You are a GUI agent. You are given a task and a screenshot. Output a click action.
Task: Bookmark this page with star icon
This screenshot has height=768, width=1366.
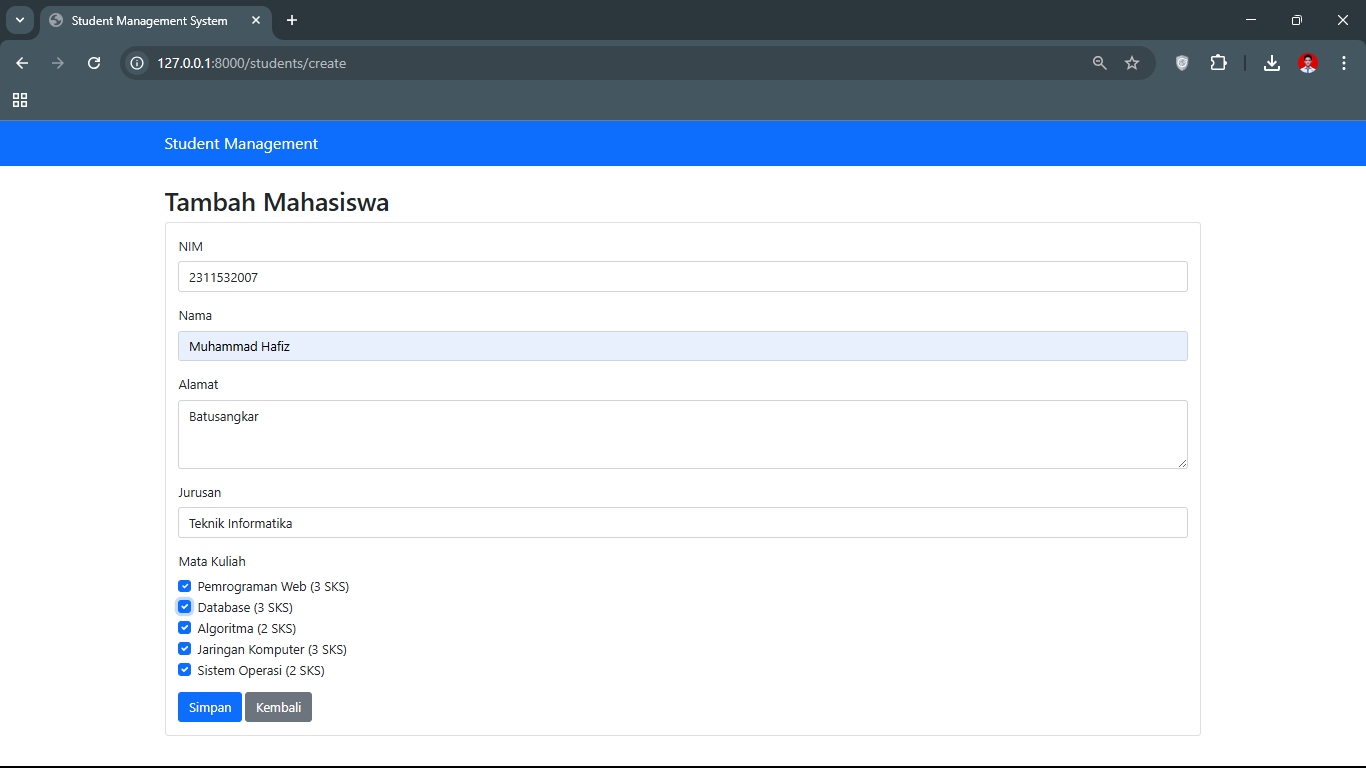pos(1132,63)
